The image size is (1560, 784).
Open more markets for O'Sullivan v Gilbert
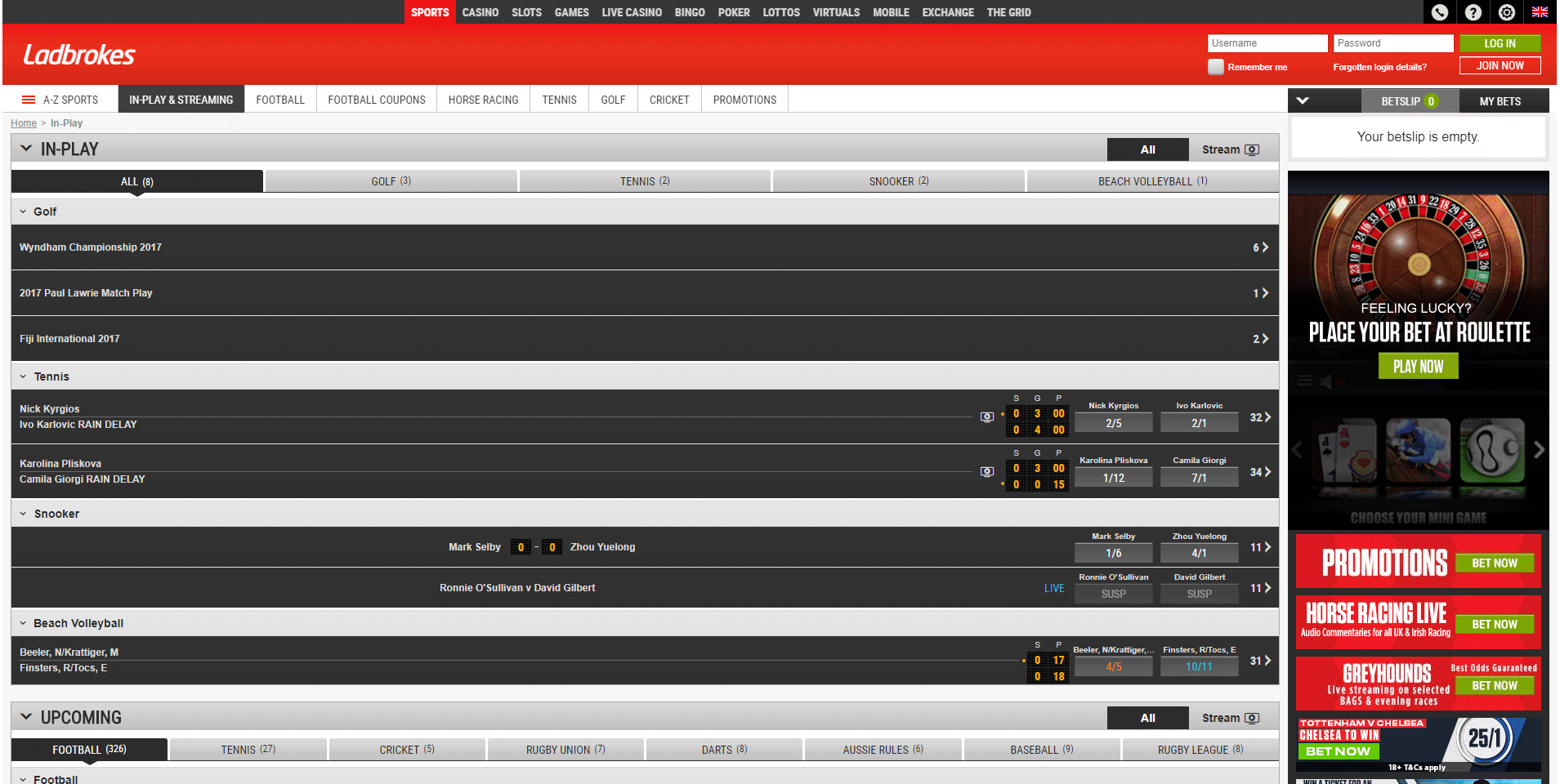[1261, 588]
